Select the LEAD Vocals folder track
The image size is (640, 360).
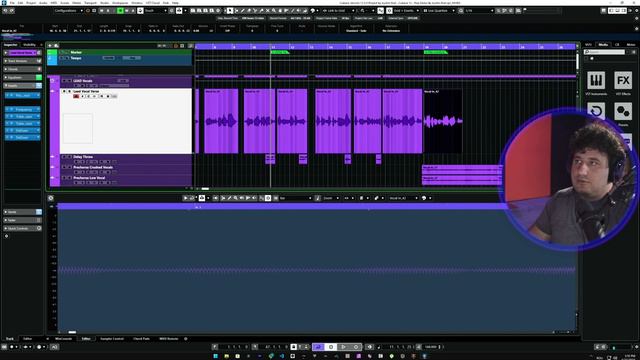point(126,82)
